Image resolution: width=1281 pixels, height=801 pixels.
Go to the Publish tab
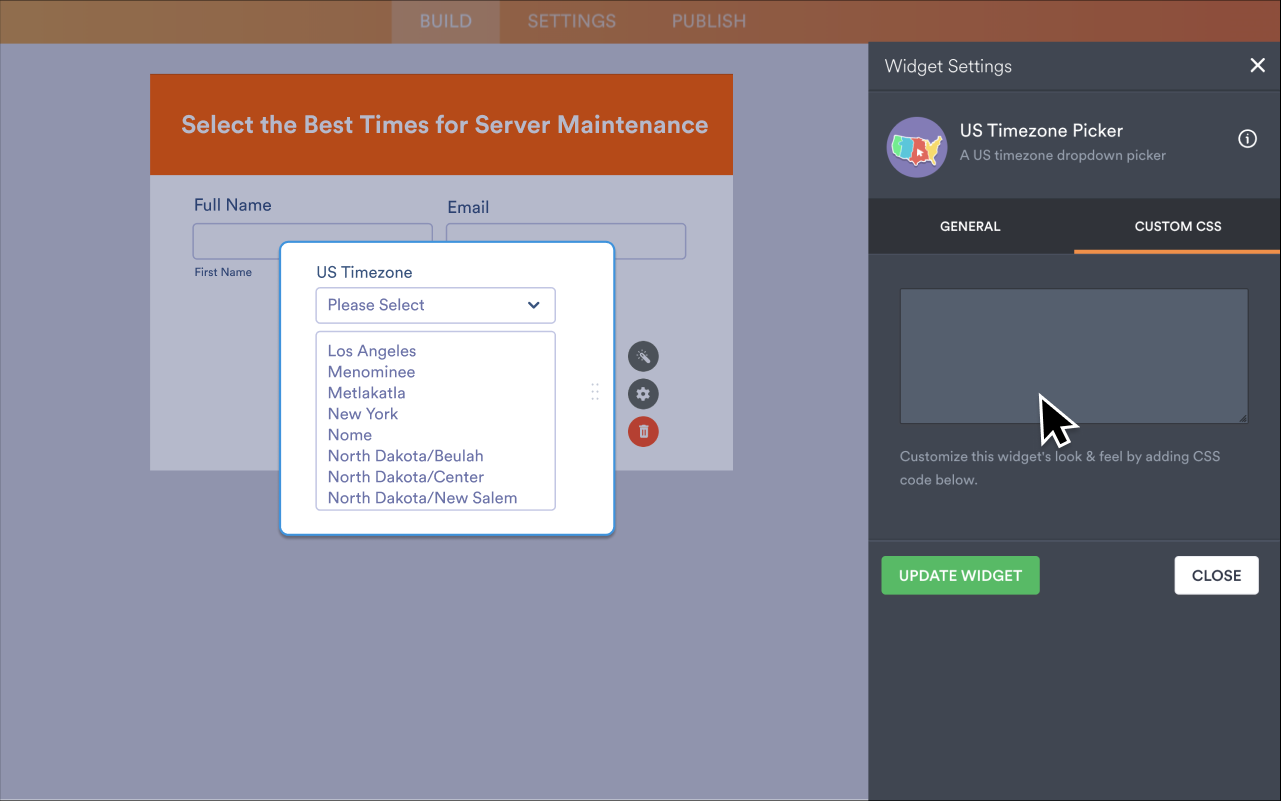point(708,21)
